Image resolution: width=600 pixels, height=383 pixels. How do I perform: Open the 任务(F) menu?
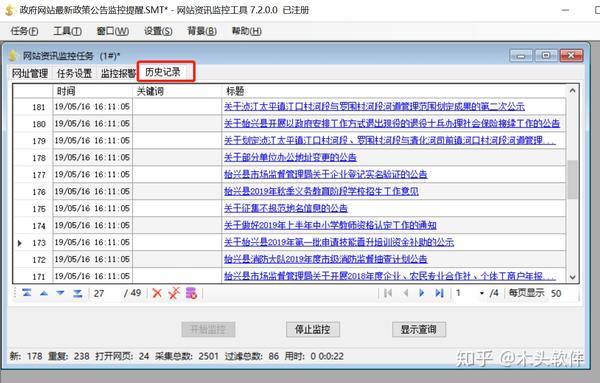24,31
